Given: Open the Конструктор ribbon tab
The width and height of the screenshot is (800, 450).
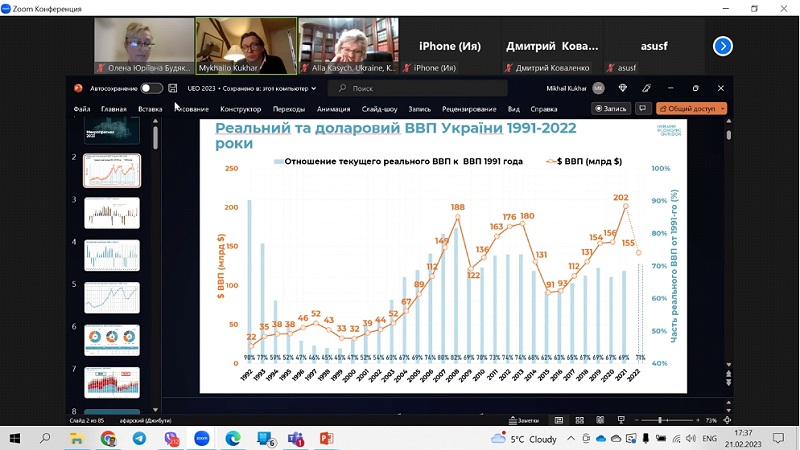Looking at the screenshot, I should [240, 109].
